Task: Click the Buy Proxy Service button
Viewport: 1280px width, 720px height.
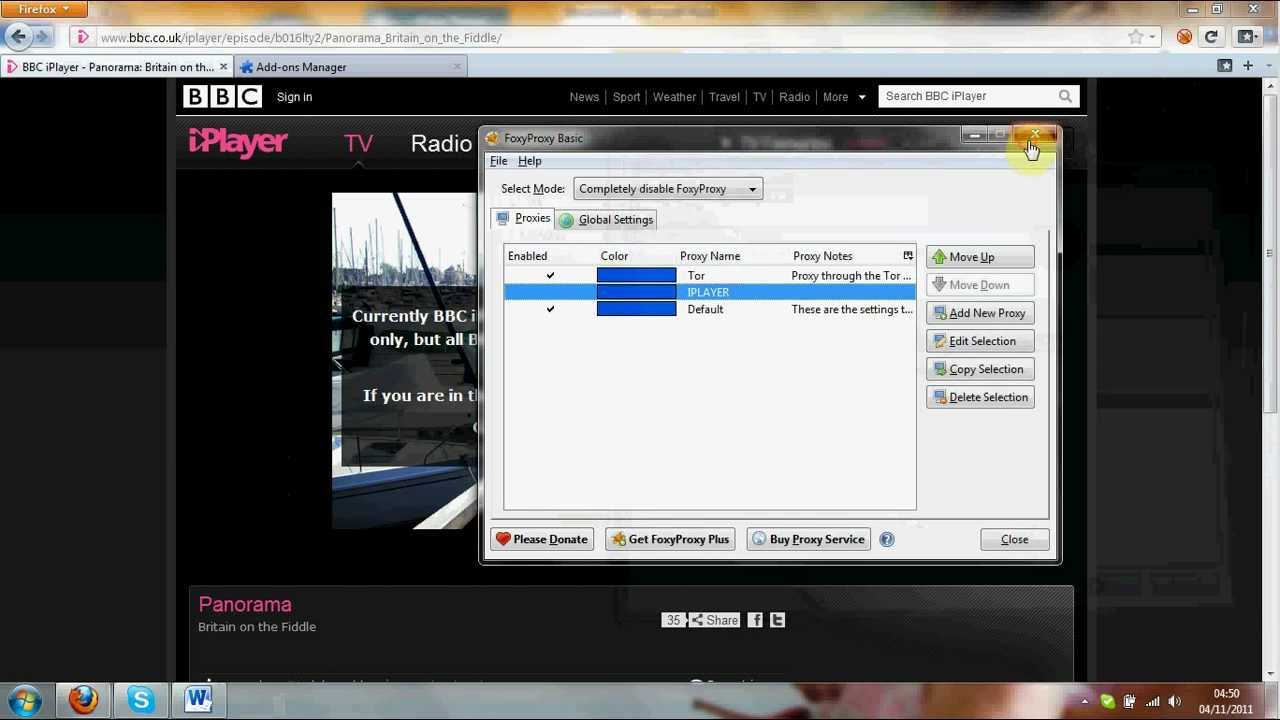Action: 808,539
